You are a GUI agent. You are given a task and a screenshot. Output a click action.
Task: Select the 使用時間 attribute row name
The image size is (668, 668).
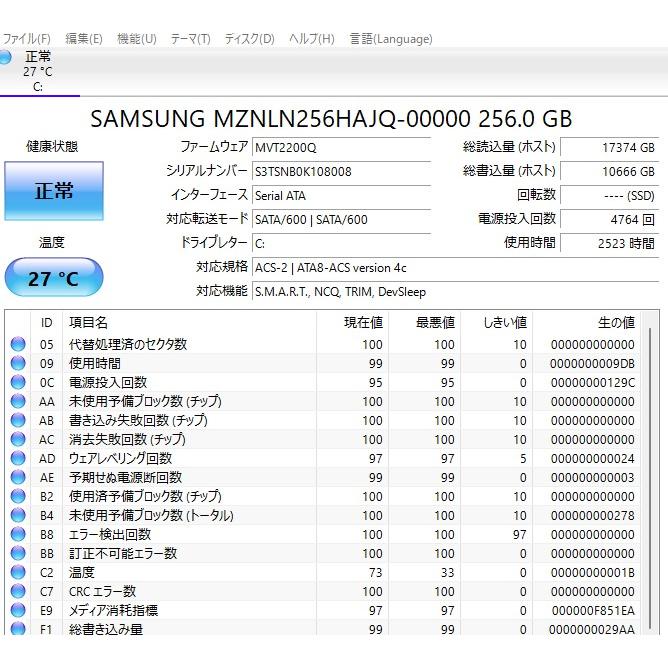pos(95,363)
